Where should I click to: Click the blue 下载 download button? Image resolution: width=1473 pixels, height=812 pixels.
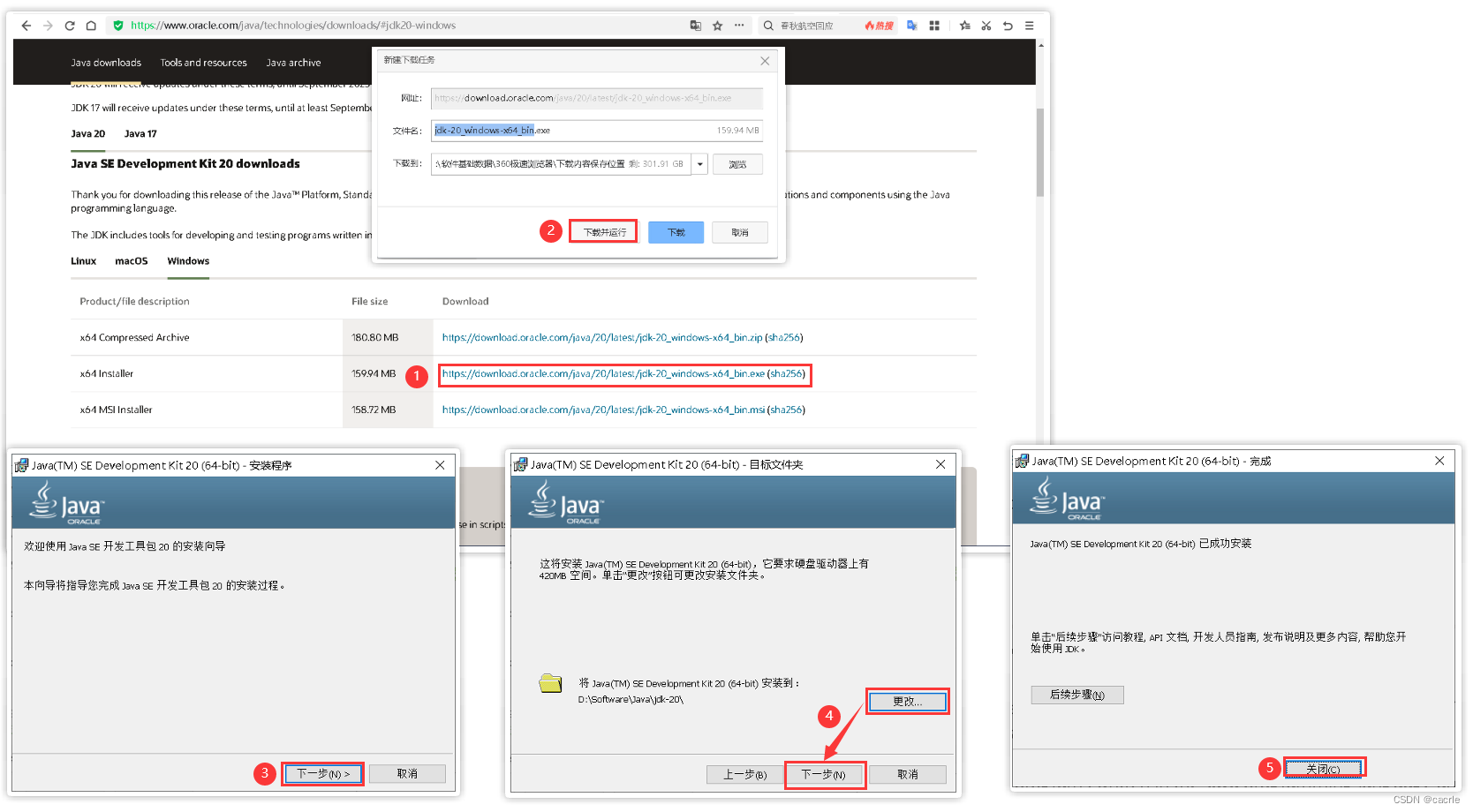click(x=676, y=232)
